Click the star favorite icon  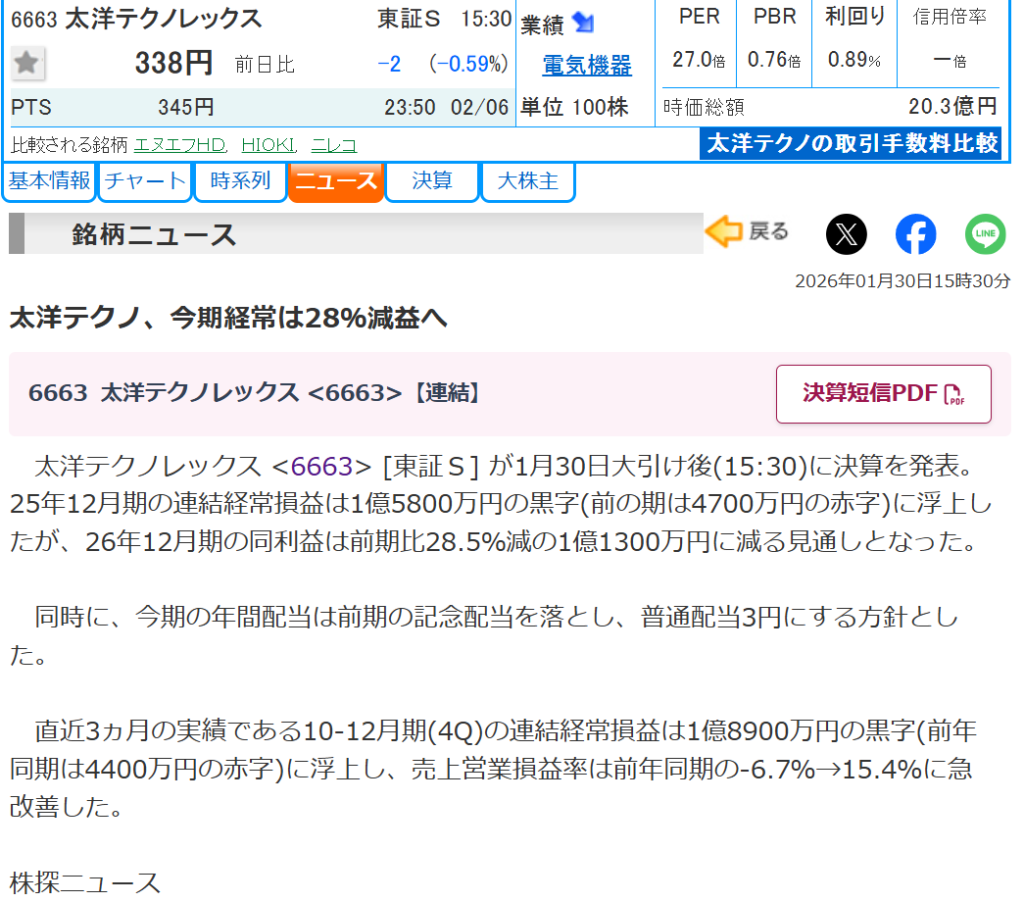coord(27,63)
